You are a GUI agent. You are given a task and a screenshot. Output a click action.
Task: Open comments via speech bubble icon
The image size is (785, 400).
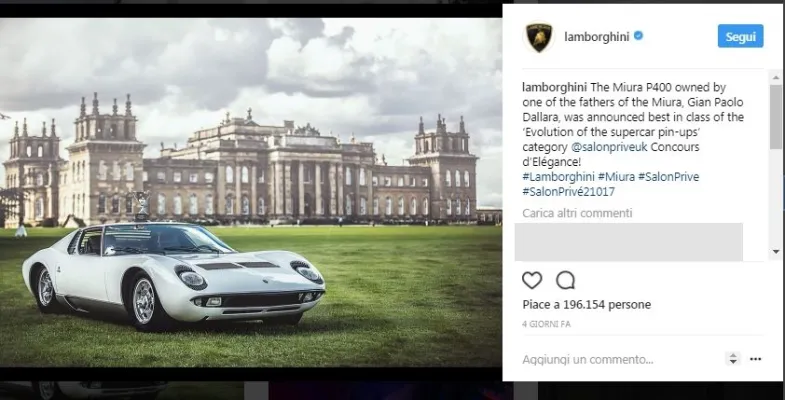coord(565,280)
